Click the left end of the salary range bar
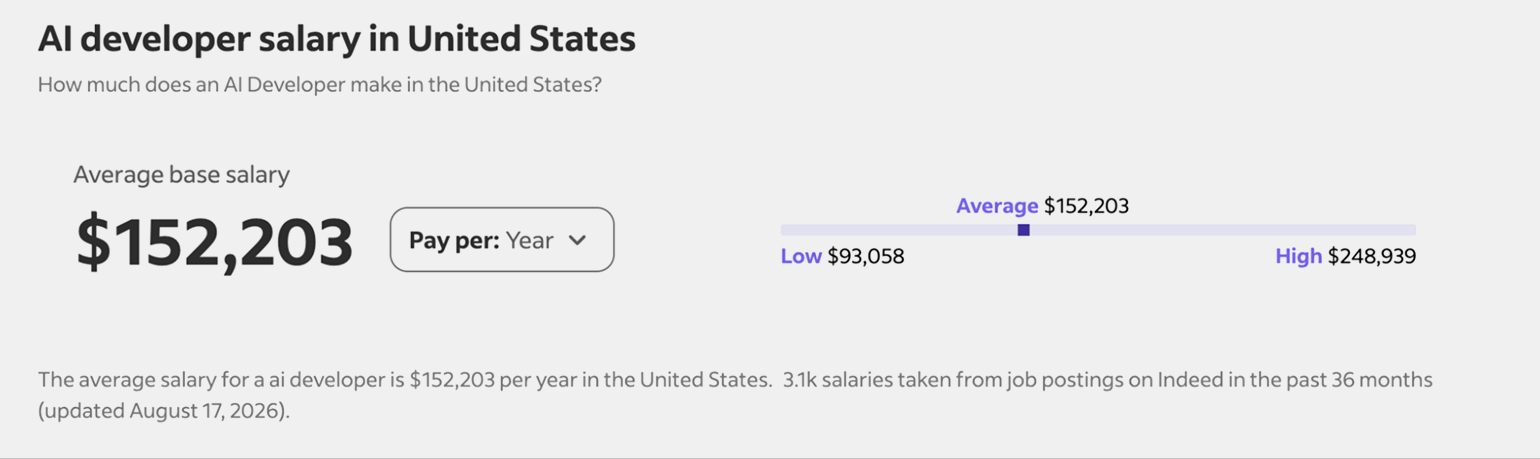Viewport: 1540px width, 459px height. coord(787,230)
